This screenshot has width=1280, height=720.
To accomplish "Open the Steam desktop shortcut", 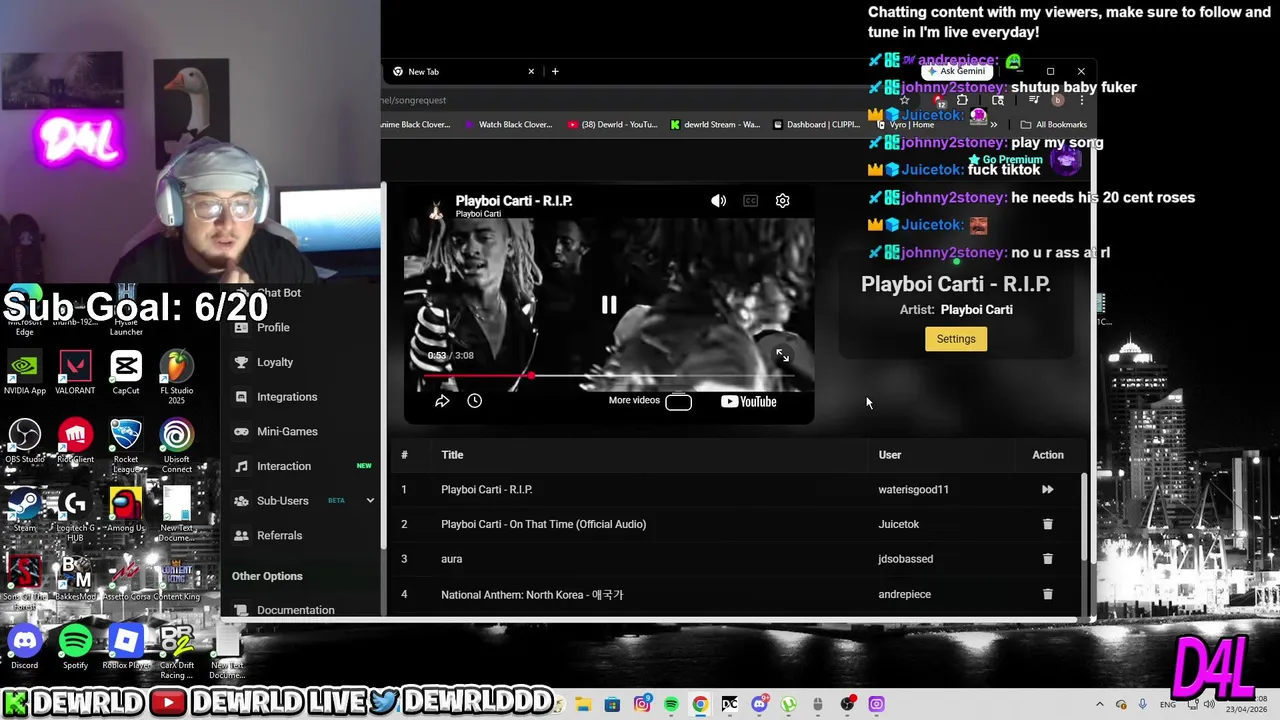I will coord(25,510).
